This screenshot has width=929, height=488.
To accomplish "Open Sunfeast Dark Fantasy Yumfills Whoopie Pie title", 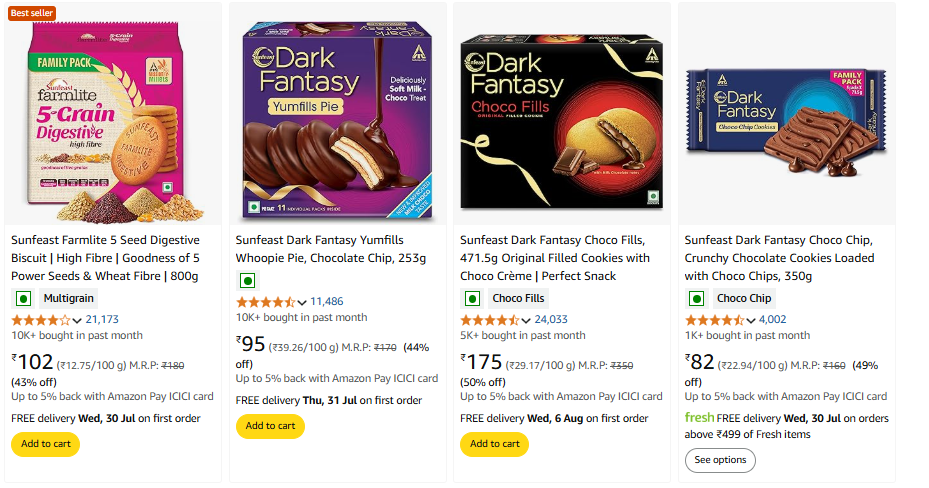I will click(329, 249).
